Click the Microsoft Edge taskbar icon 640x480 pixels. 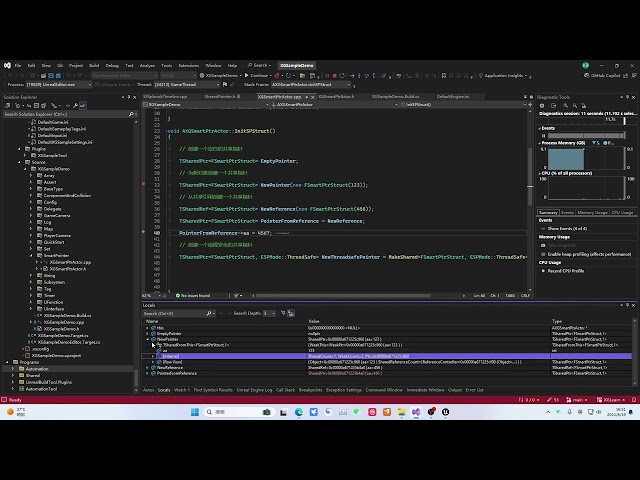click(299, 412)
